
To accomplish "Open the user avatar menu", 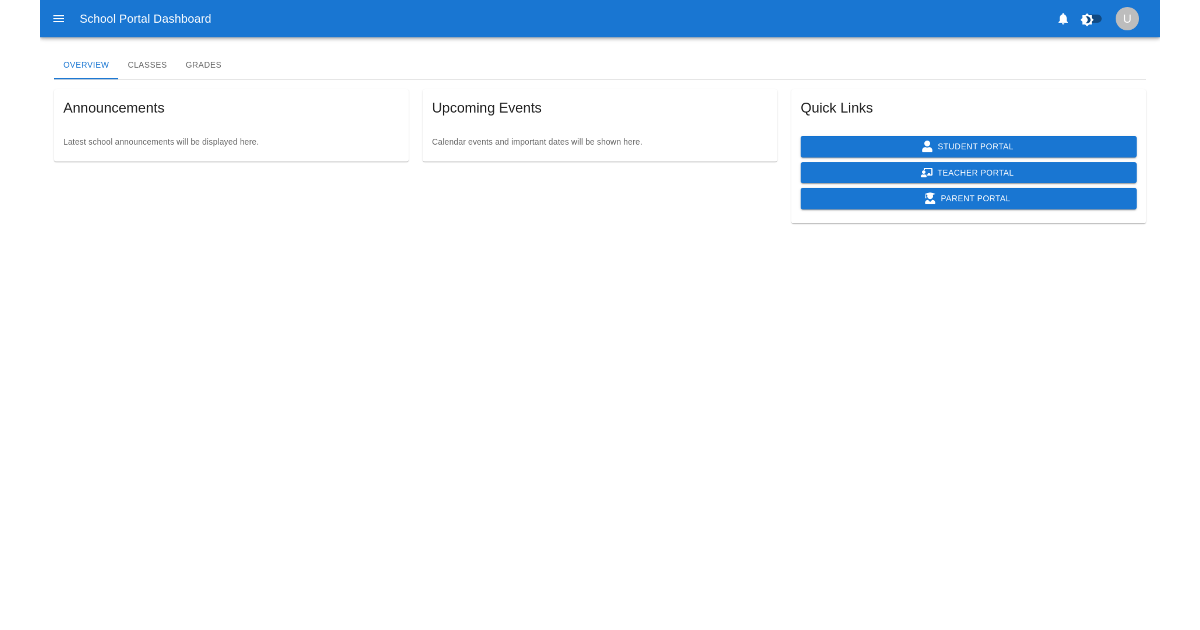I will 1127,18.
